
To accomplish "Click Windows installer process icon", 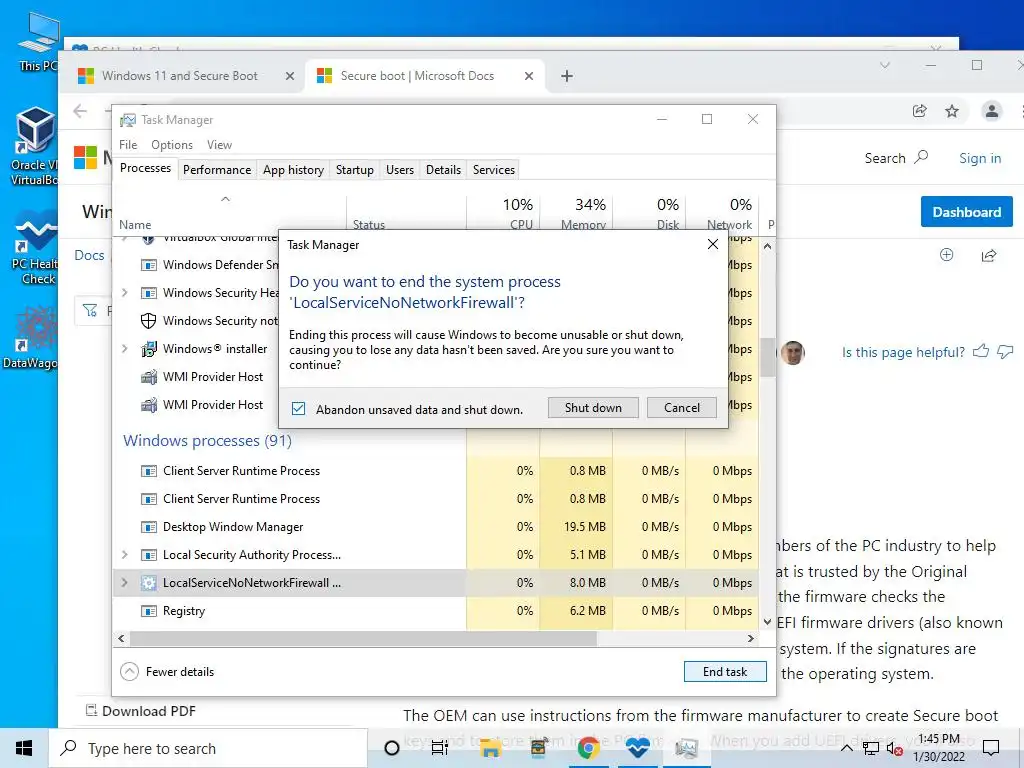I will (x=149, y=349).
